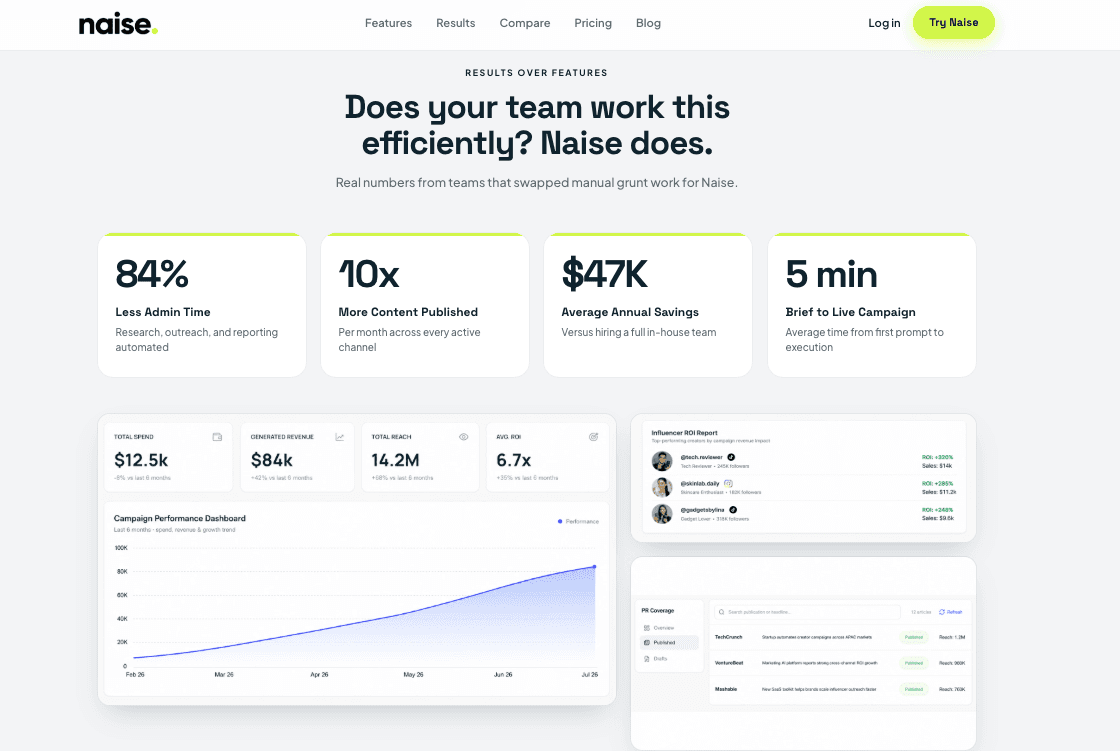Click the RESULTS OVER FEATURES eyebrow text
This screenshot has height=751, width=1120.
pos(536,73)
